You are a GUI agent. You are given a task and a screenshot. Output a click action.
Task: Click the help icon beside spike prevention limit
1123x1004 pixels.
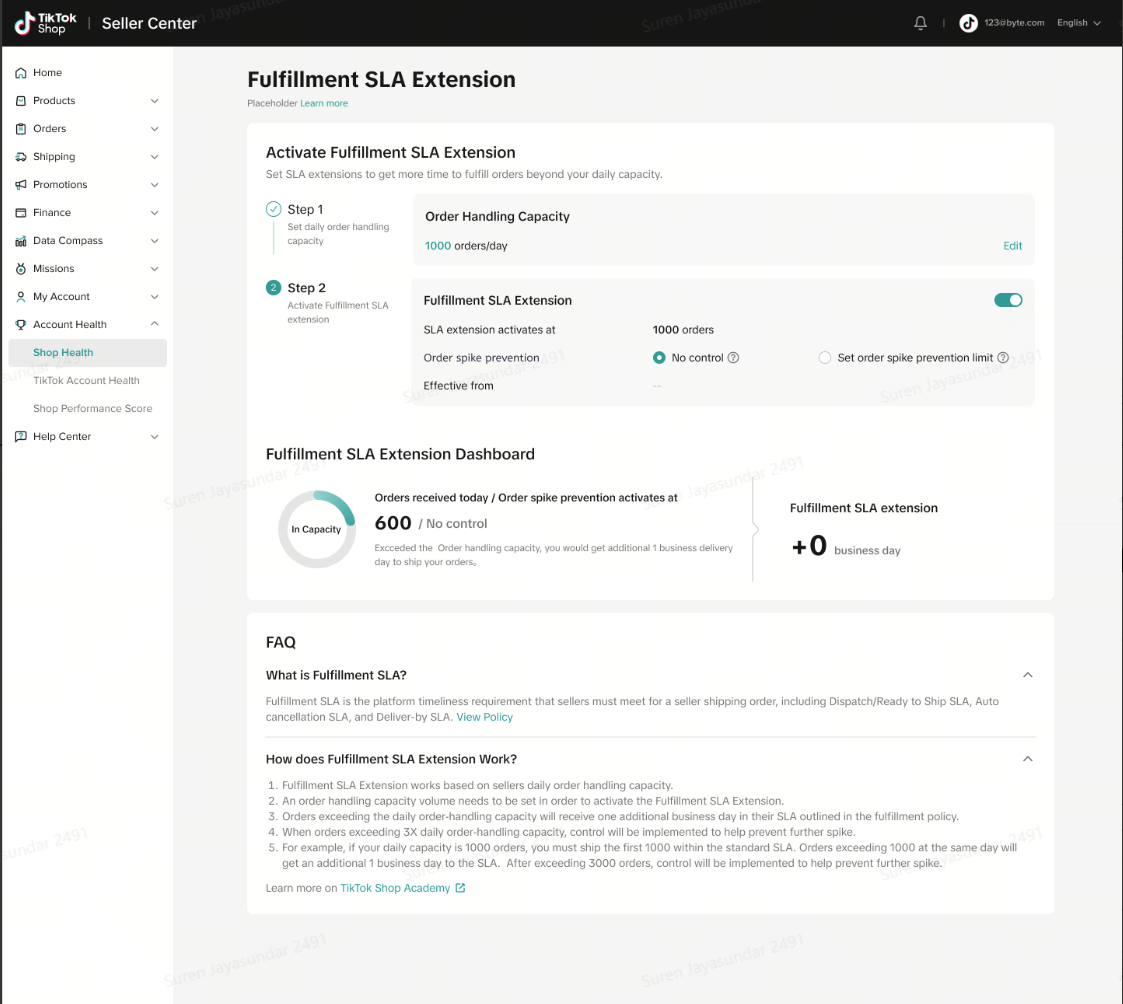[1003, 358]
